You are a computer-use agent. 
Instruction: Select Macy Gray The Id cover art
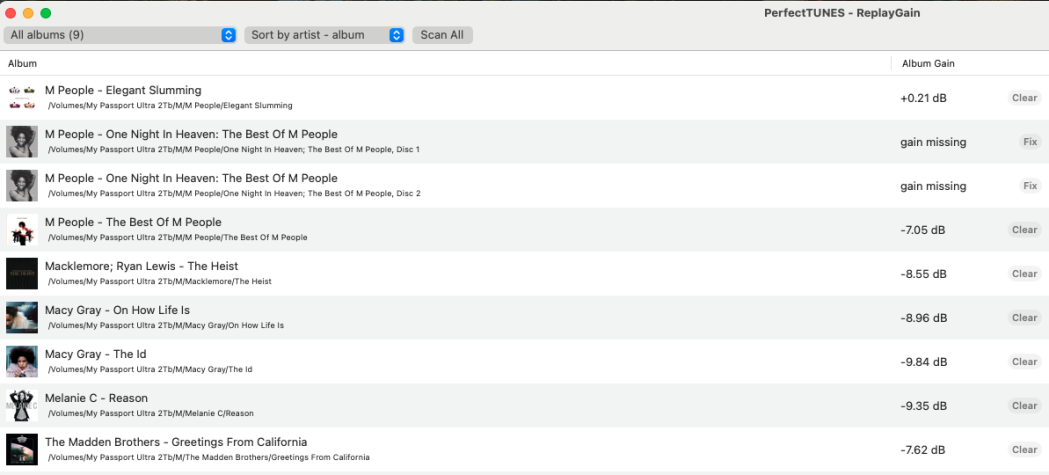[21, 361]
